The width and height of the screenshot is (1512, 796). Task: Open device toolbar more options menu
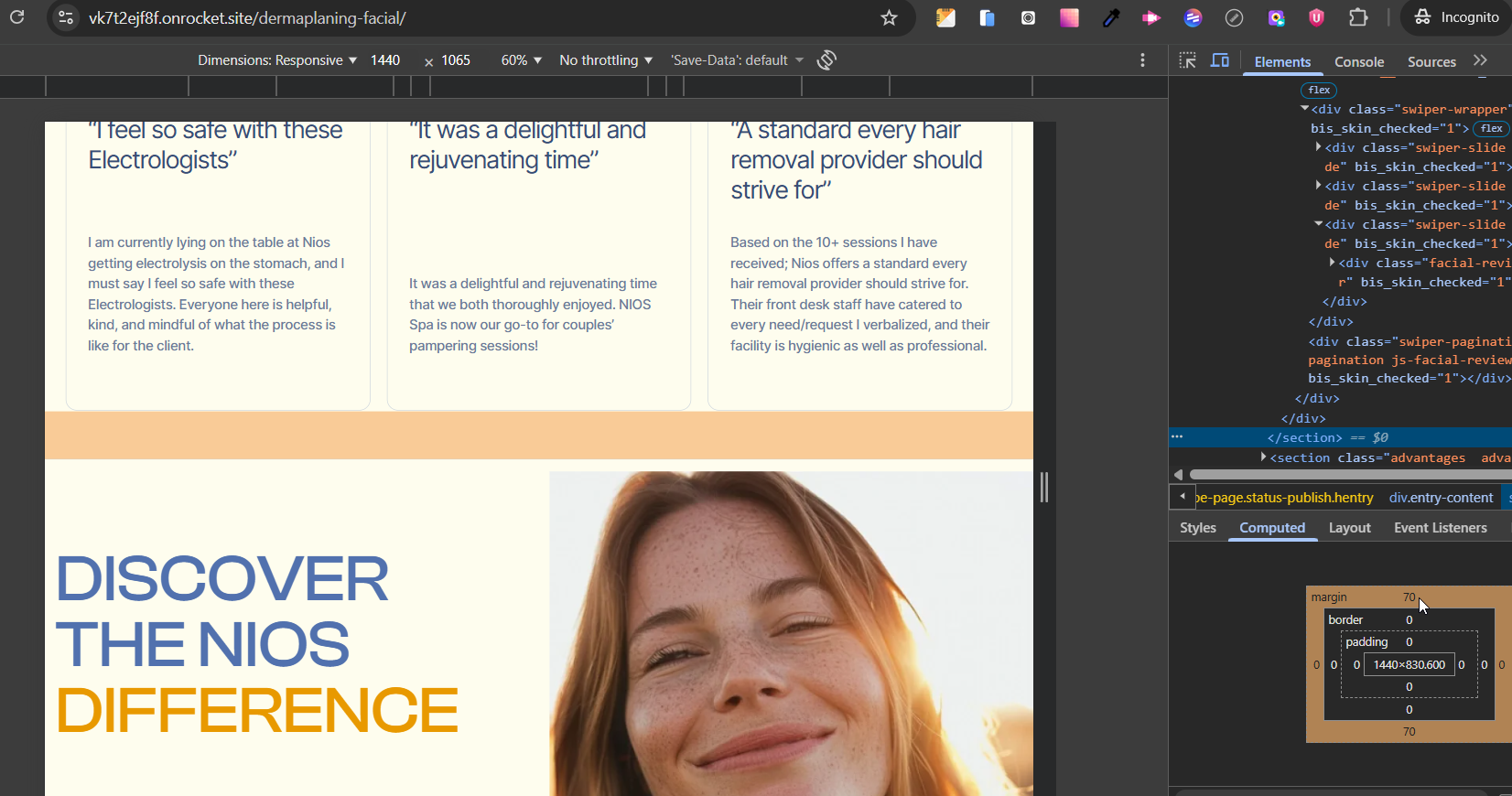[1142, 60]
